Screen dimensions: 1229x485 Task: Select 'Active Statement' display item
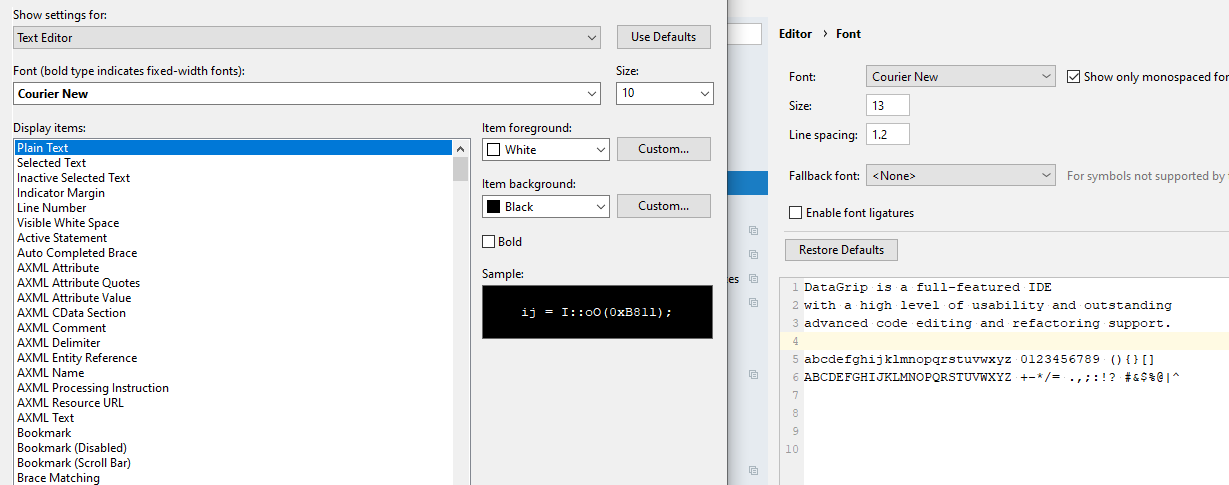233,238
